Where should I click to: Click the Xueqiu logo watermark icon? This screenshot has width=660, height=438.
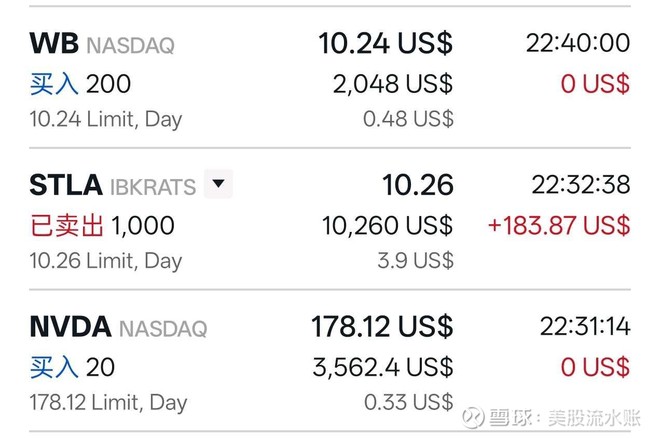coord(473,415)
